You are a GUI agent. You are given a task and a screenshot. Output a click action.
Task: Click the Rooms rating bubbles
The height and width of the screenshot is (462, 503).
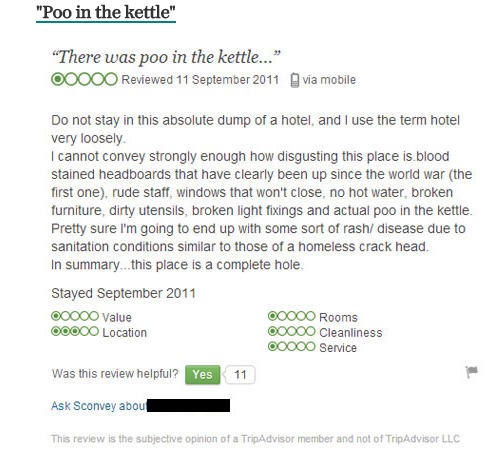pos(292,316)
